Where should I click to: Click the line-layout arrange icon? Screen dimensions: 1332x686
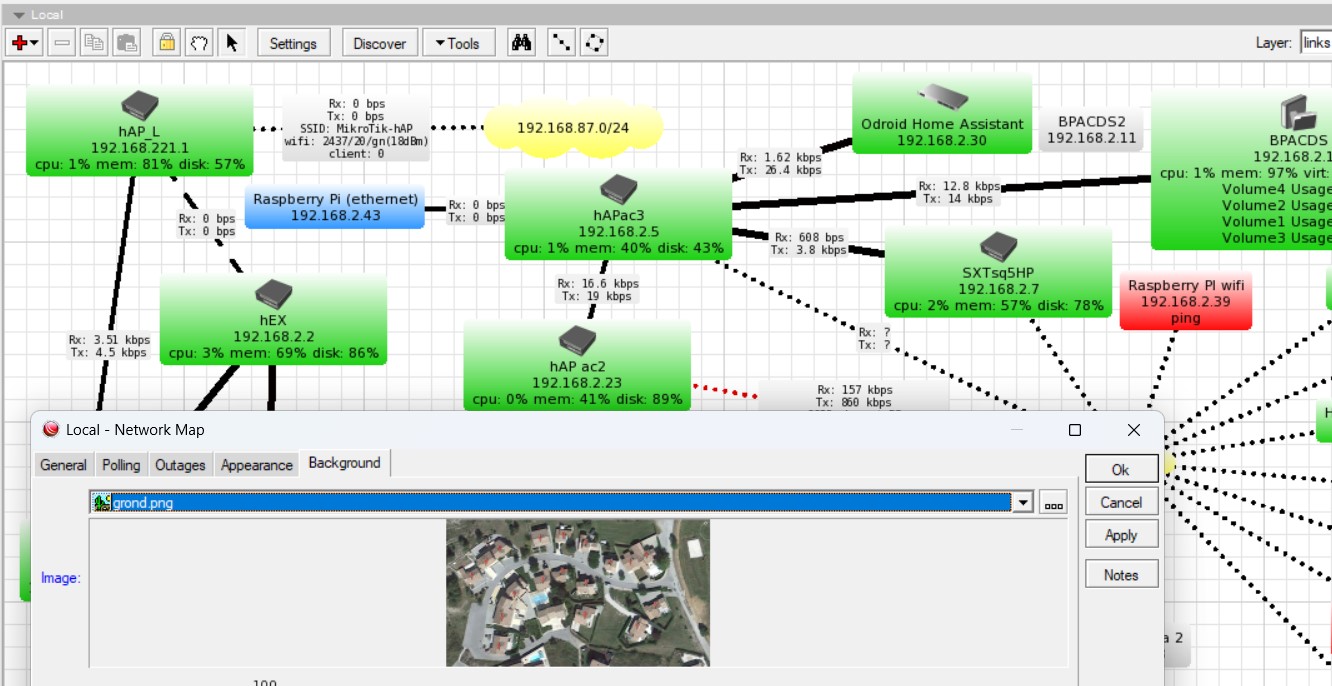coord(563,43)
